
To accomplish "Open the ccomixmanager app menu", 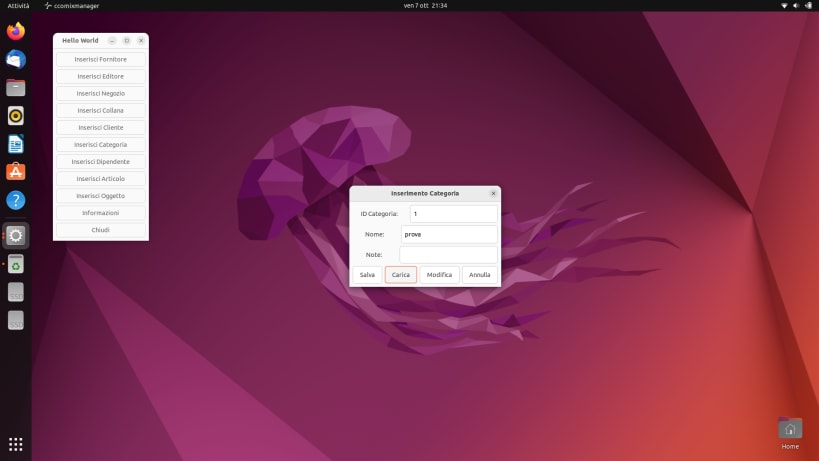I will point(72,6).
